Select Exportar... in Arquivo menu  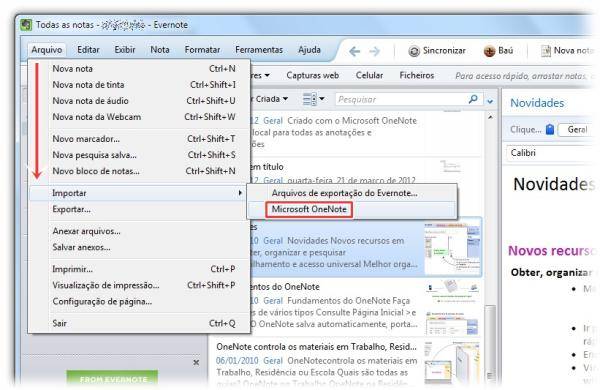(140, 209)
